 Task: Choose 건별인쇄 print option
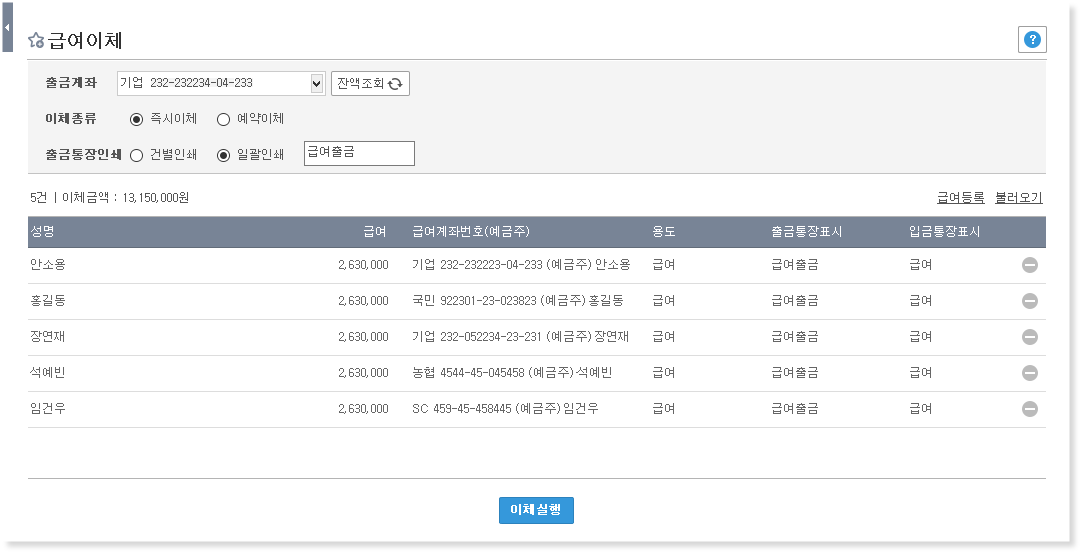point(137,155)
